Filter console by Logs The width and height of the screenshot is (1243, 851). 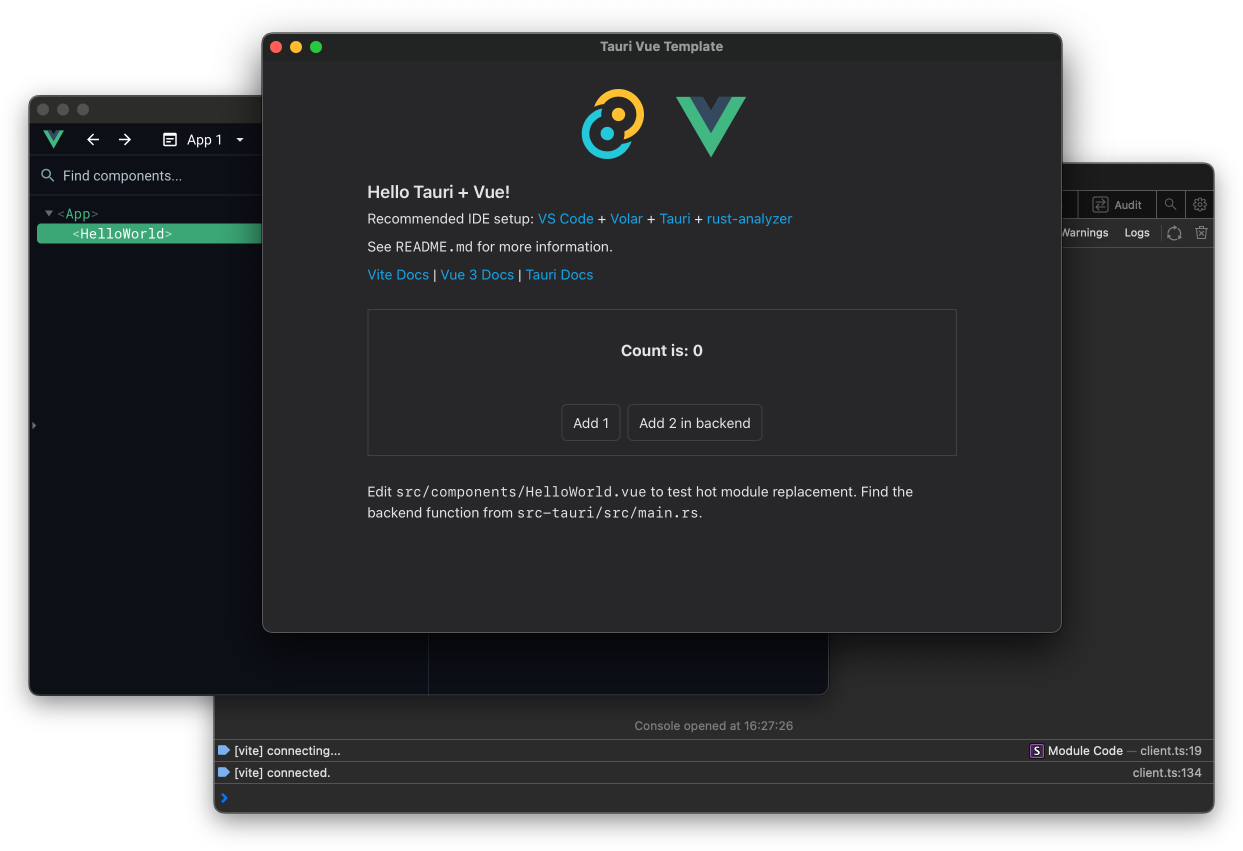(1137, 233)
